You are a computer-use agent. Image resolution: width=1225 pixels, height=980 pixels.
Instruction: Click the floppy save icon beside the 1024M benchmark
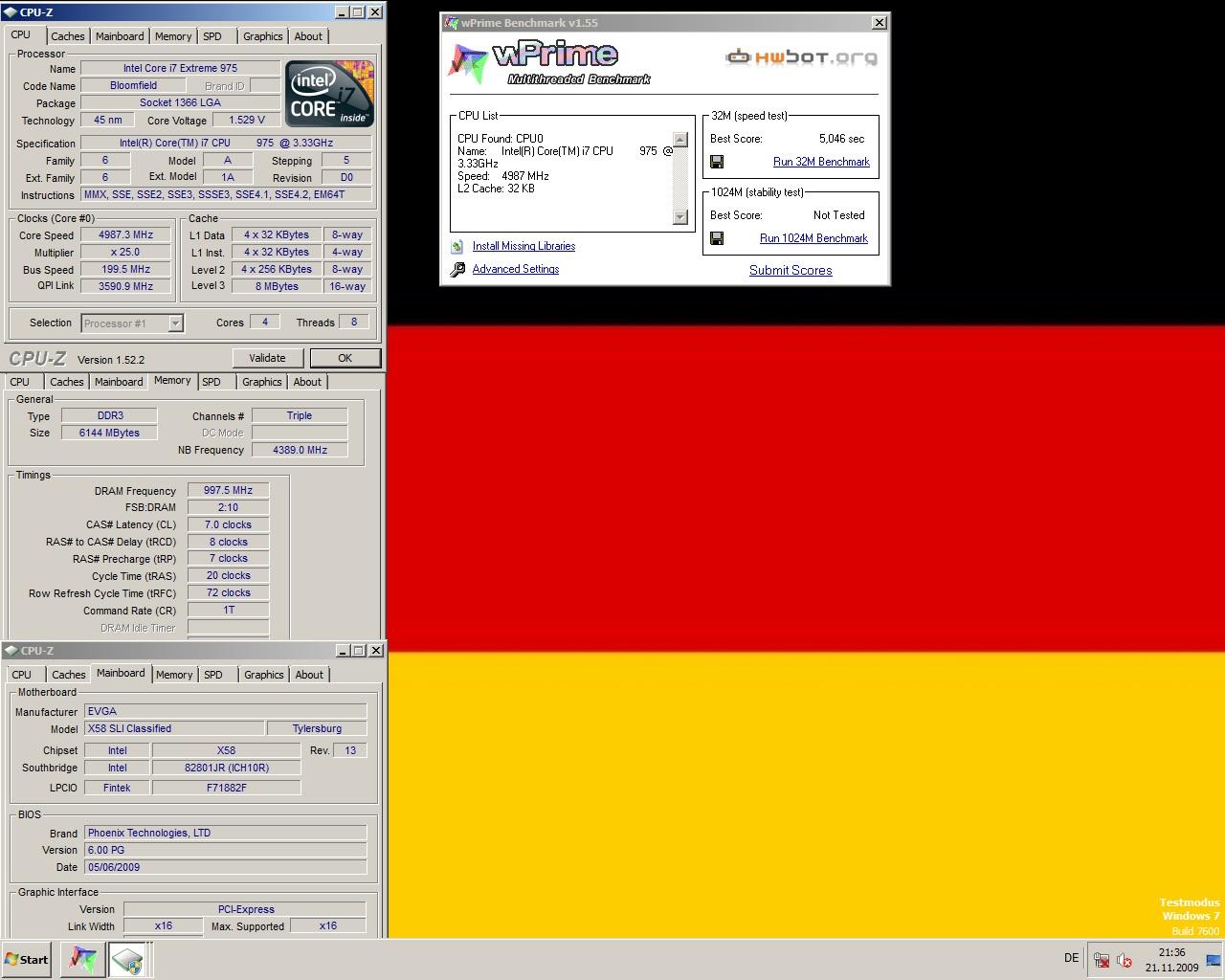[x=717, y=238]
